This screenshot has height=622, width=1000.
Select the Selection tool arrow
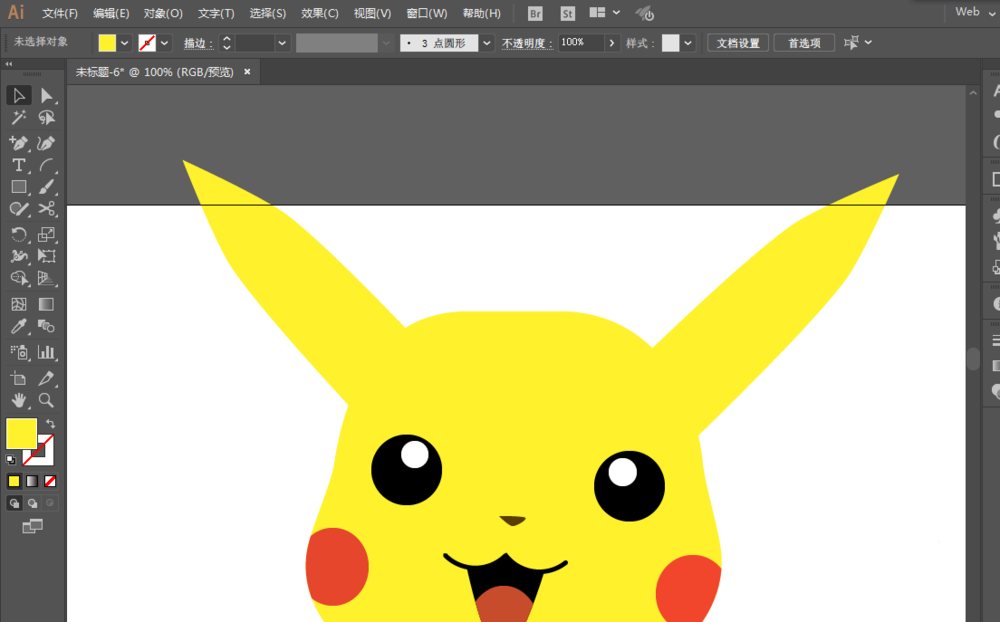click(18, 96)
